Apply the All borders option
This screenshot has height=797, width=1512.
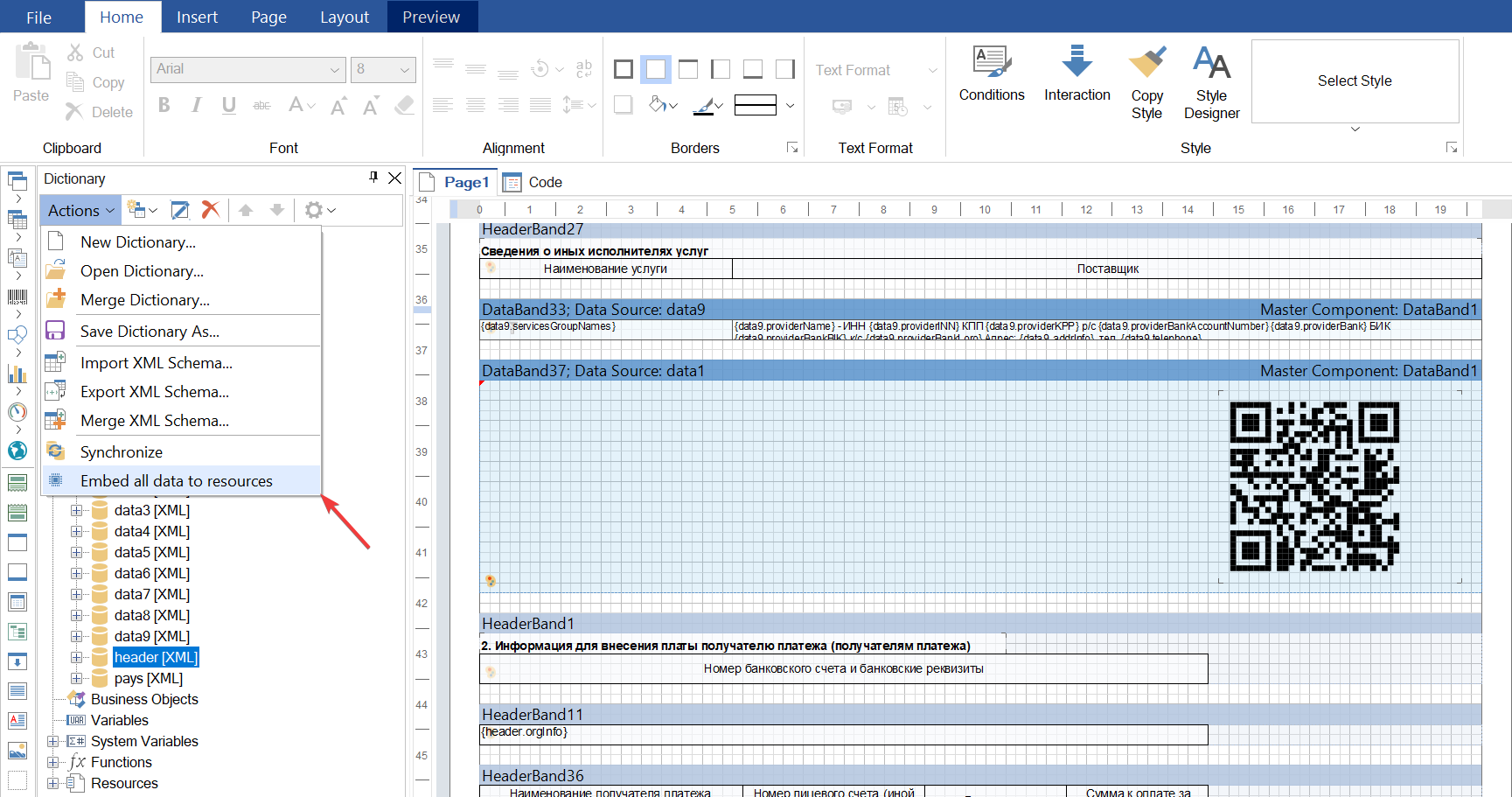click(624, 69)
